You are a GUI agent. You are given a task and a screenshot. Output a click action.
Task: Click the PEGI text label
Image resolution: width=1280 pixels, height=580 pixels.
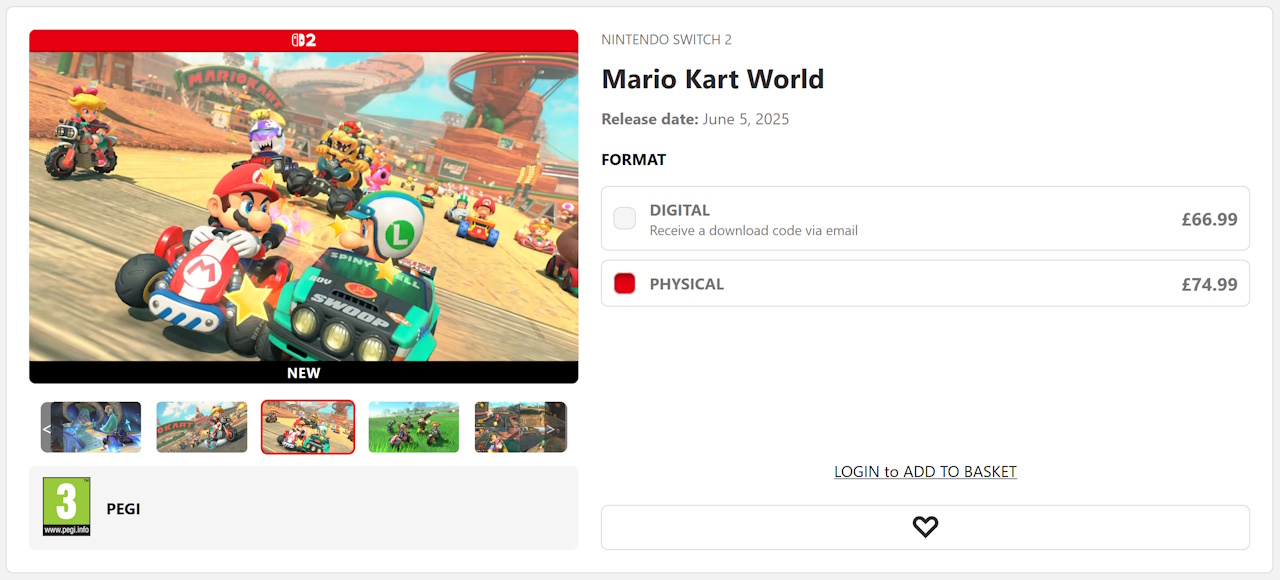[123, 509]
